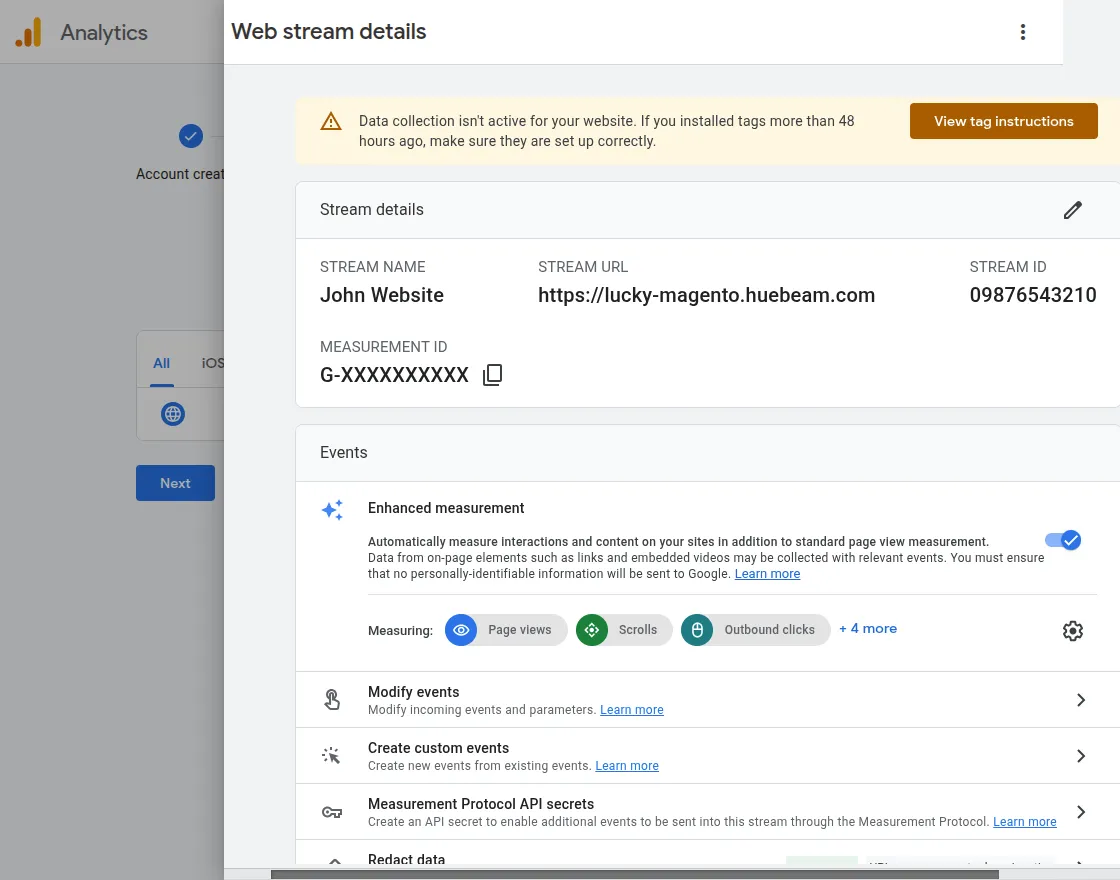
Task: Click the Account created checkmark step
Action: click(191, 136)
